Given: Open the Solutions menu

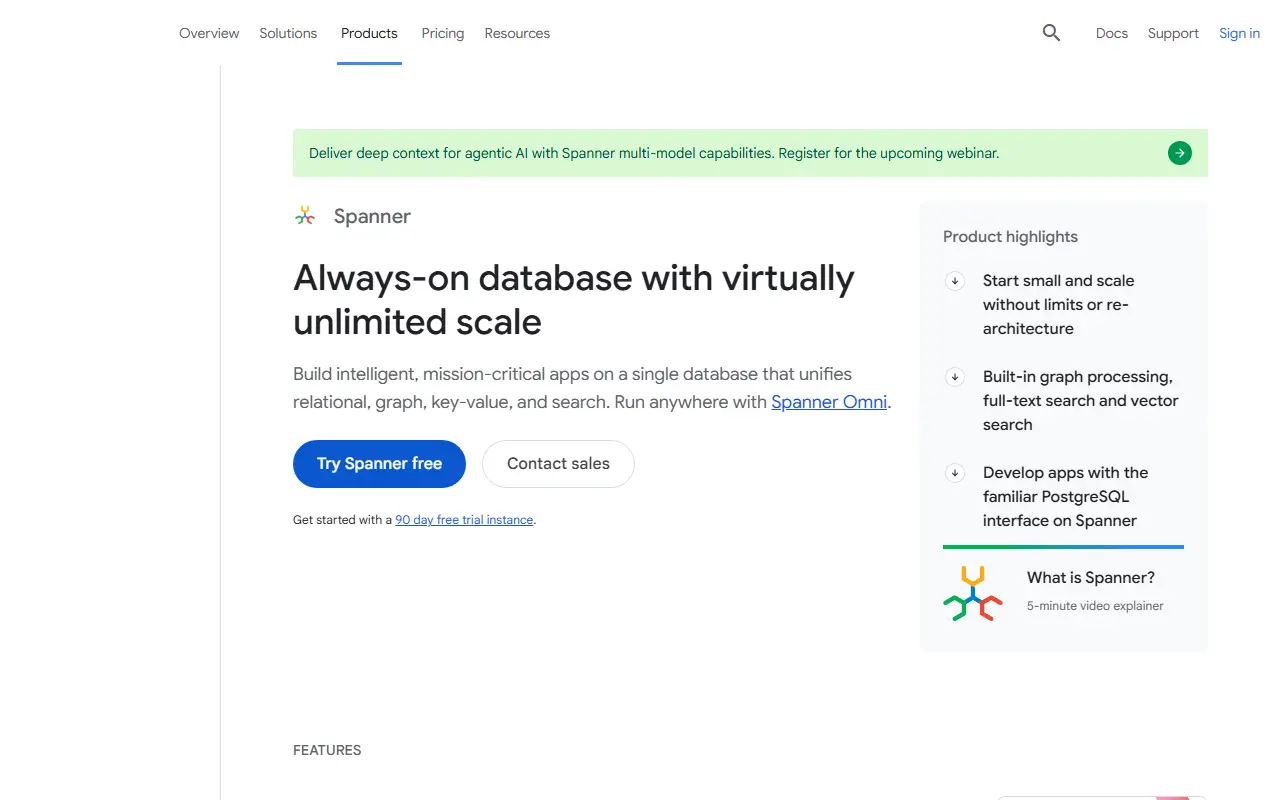Looking at the screenshot, I should click(x=288, y=33).
